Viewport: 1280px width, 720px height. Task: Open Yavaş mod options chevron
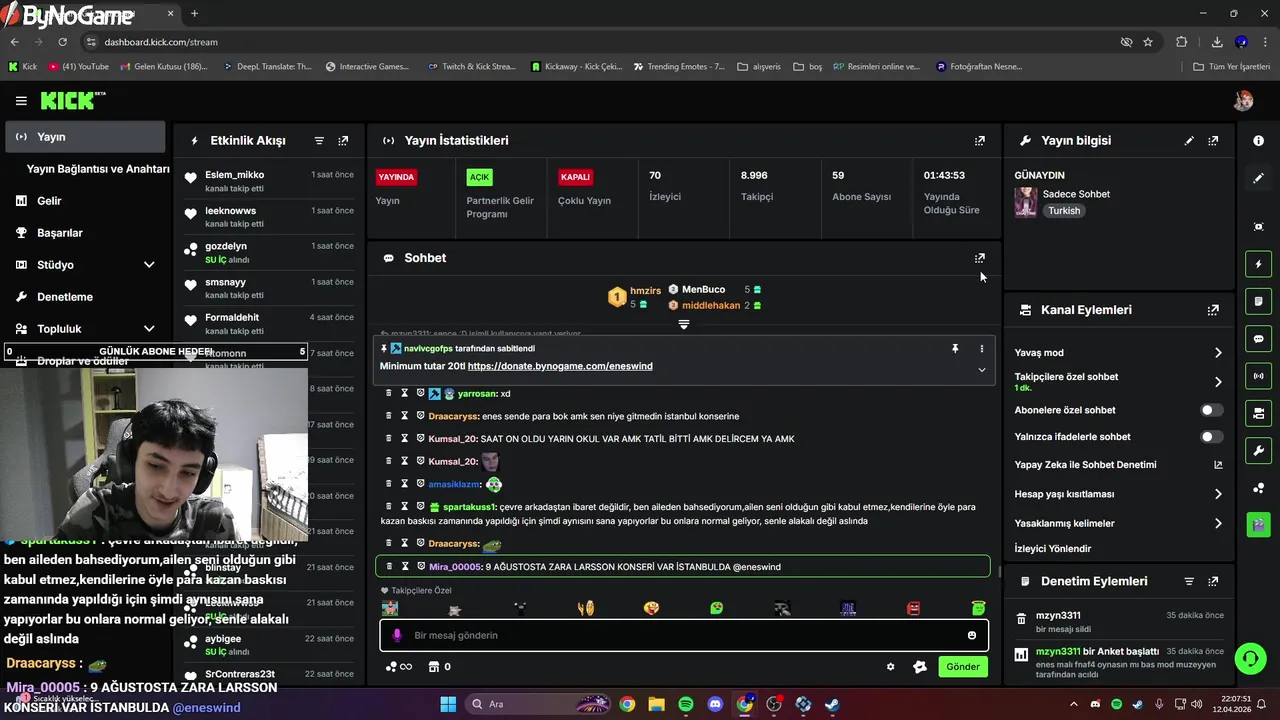pos(1218,353)
